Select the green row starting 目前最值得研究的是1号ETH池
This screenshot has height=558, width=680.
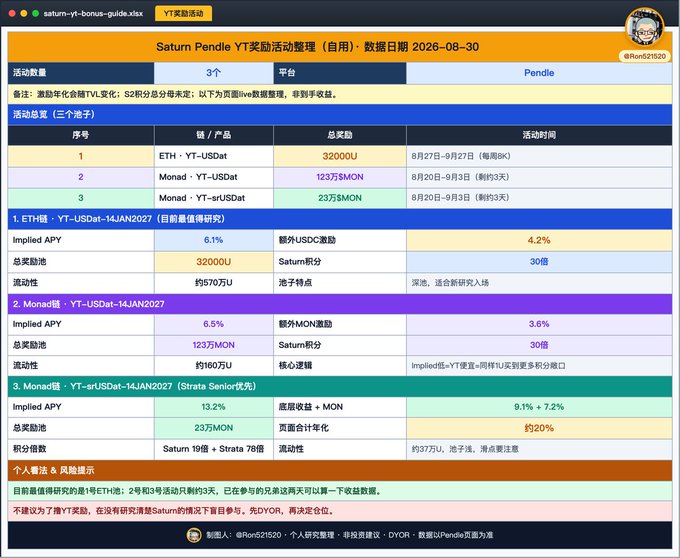[340, 491]
